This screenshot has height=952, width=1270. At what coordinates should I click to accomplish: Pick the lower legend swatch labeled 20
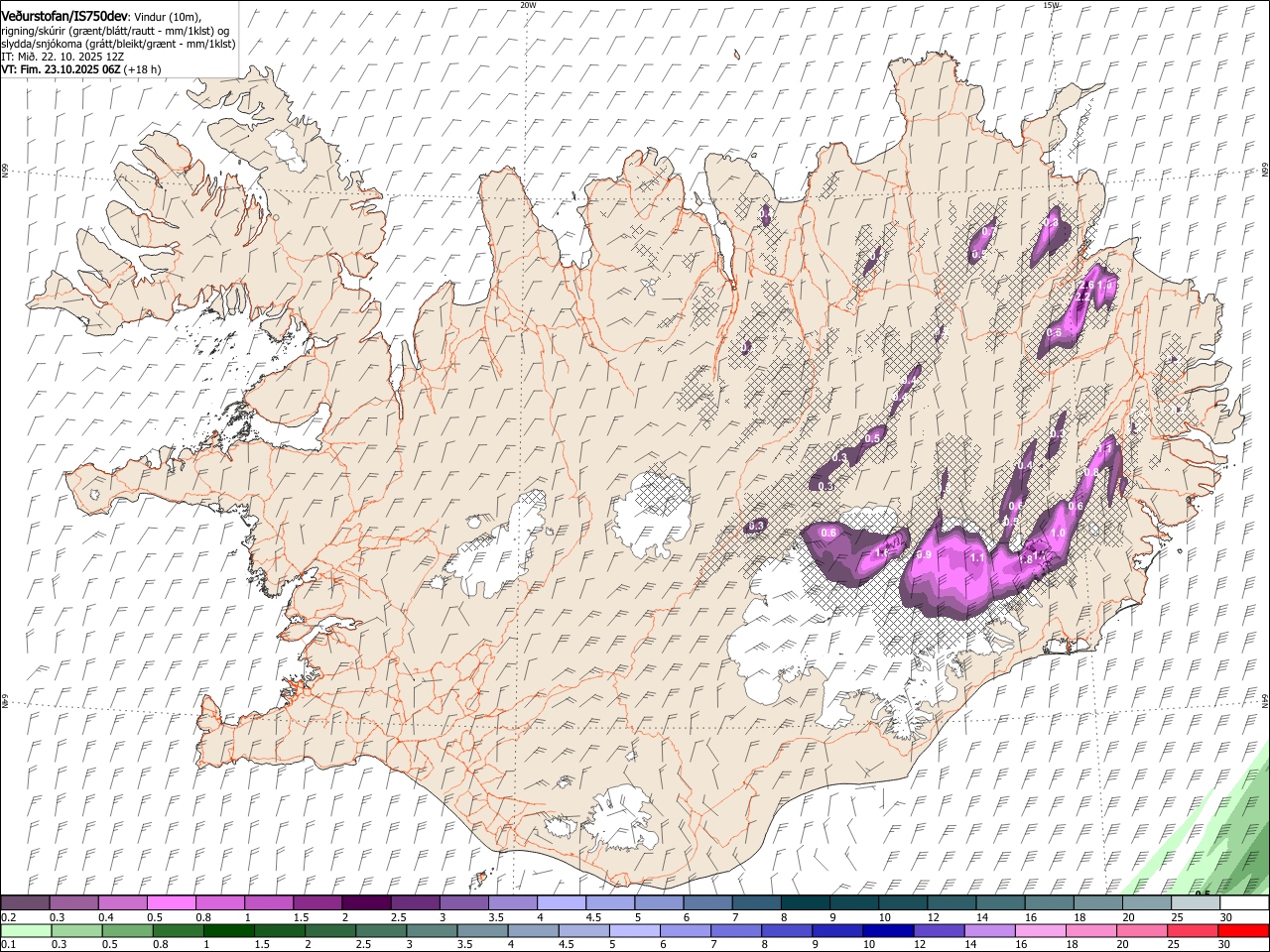click(1144, 930)
